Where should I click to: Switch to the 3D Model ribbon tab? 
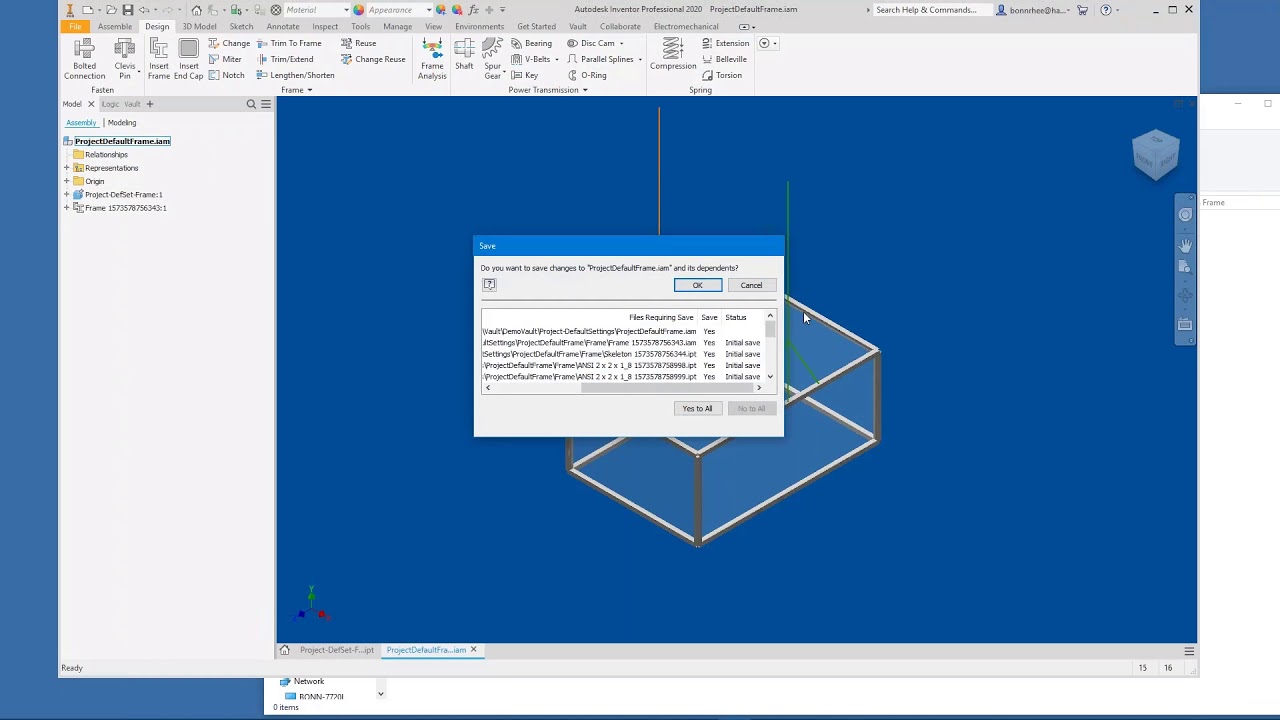[x=199, y=27]
